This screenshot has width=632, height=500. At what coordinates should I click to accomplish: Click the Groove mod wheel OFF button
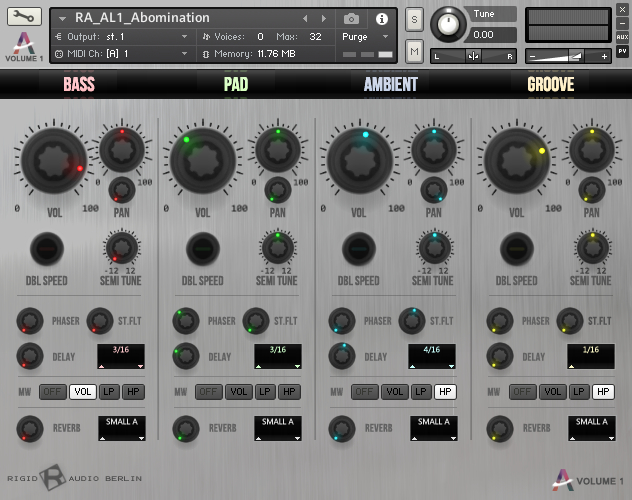click(522, 392)
